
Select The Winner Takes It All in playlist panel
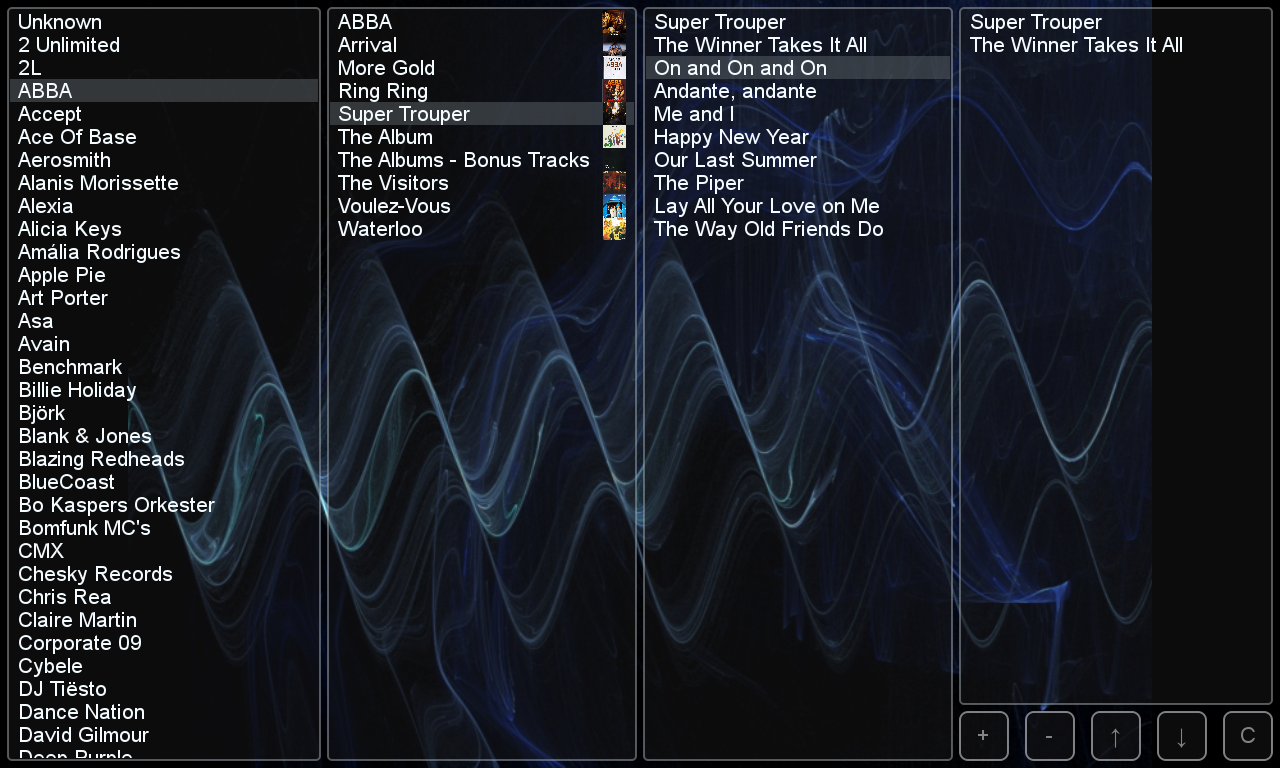(x=1116, y=45)
